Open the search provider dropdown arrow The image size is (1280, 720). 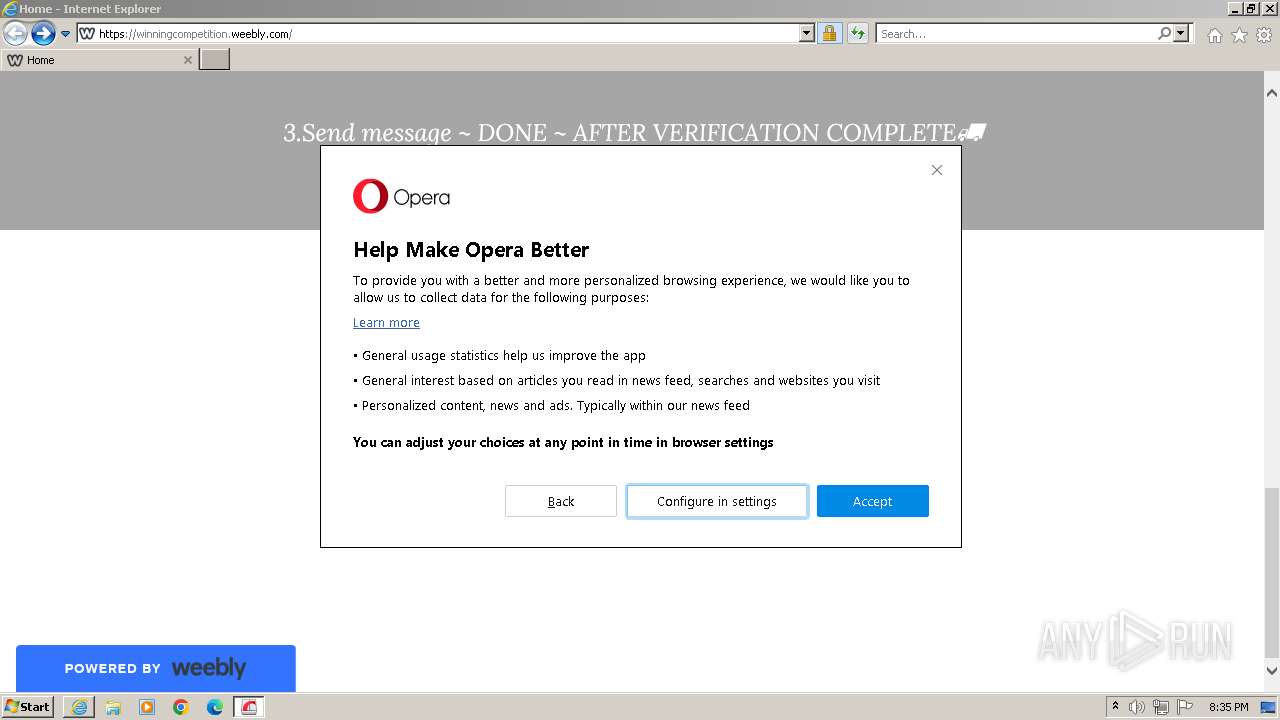(x=1181, y=33)
